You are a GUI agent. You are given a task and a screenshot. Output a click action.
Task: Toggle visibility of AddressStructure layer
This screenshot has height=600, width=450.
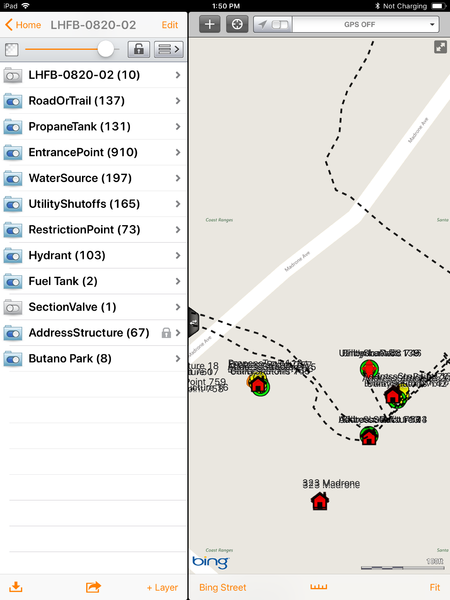tap(13, 333)
